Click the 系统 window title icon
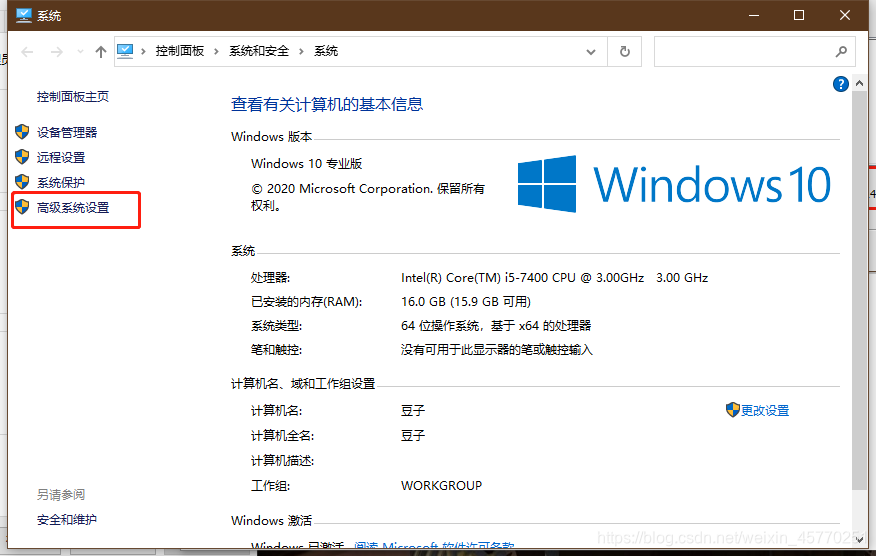This screenshot has width=876, height=556. 23,15
